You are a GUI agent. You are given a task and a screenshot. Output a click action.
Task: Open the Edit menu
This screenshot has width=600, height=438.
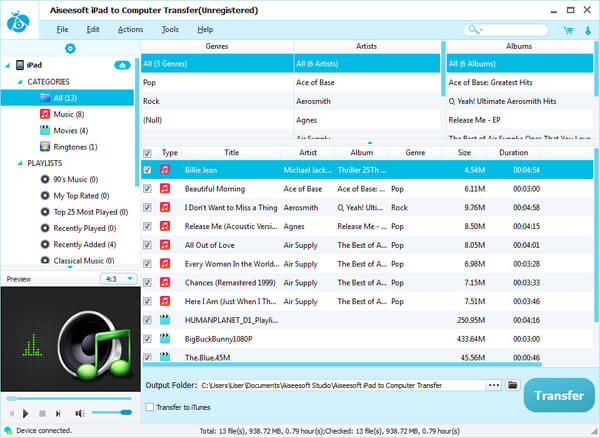[93, 29]
